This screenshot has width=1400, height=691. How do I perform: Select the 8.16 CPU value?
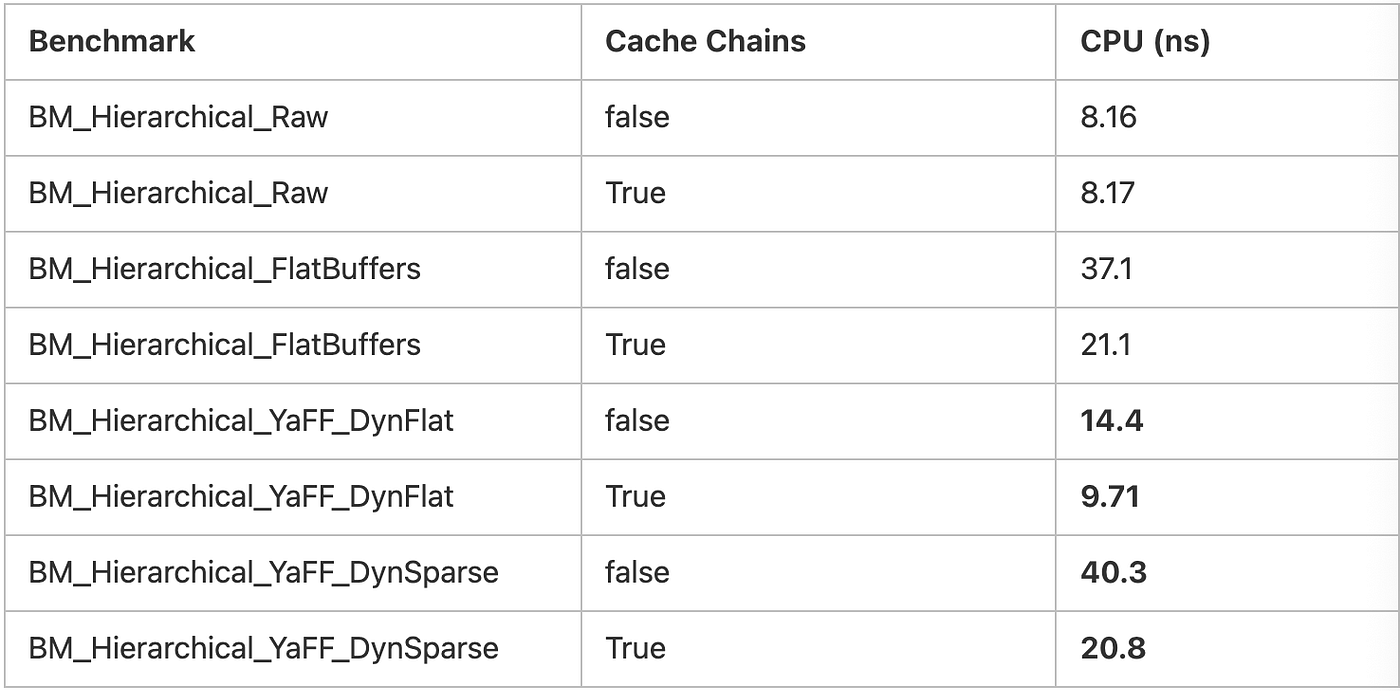(x=1108, y=118)
